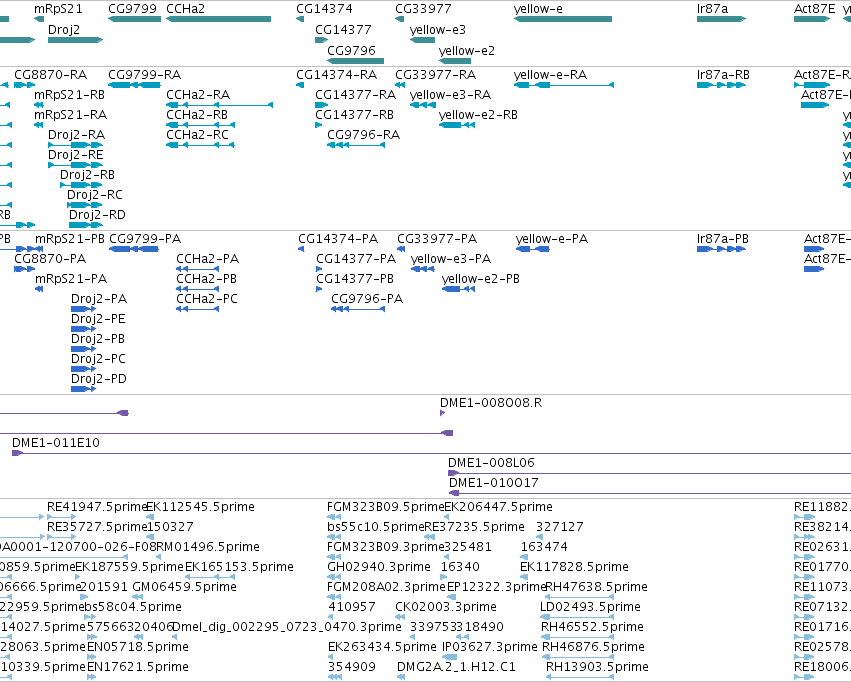Open transcript CCHa2-RA

pos(219,105)
